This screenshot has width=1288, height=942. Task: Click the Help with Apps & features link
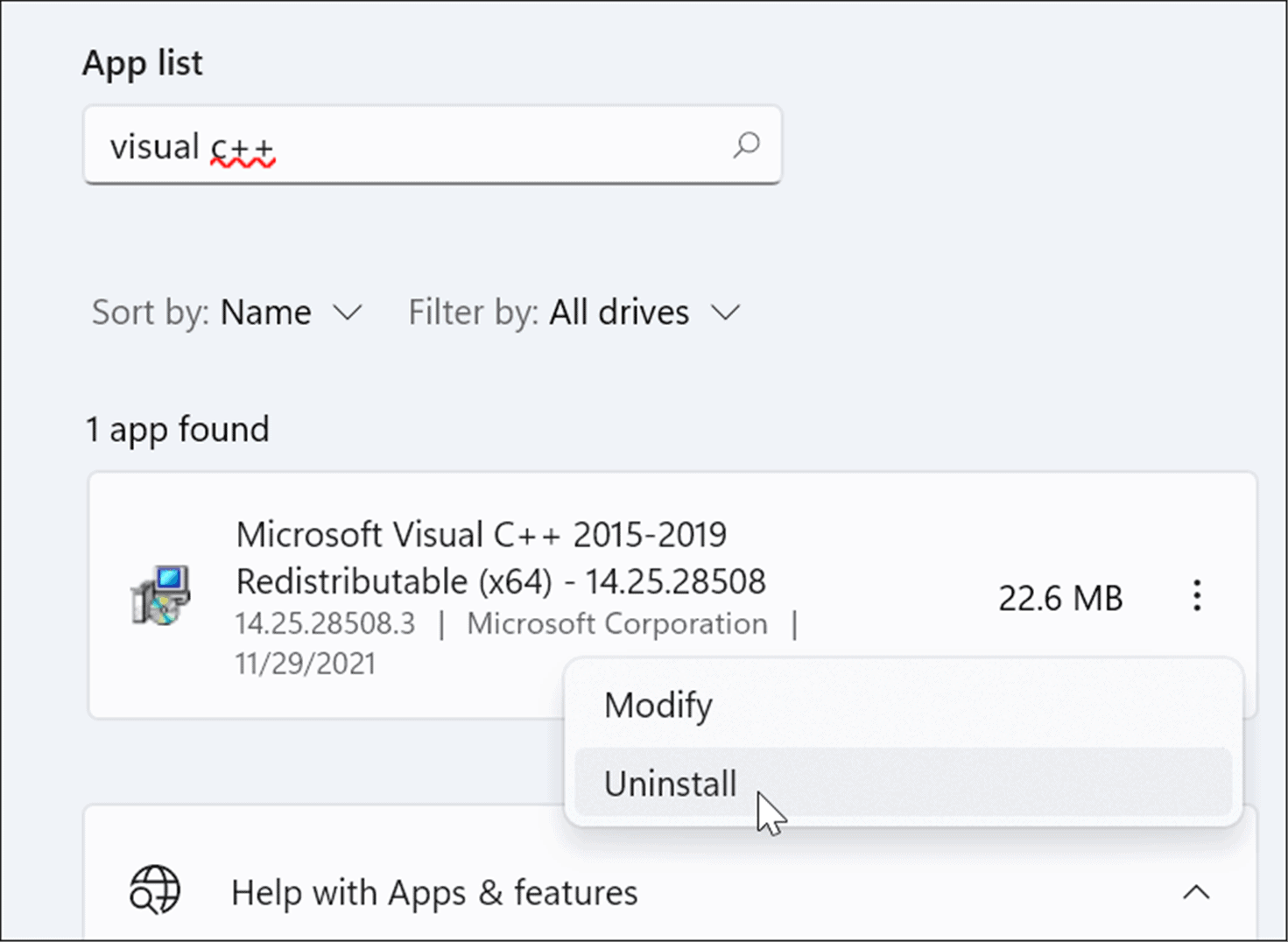(433, 892)
